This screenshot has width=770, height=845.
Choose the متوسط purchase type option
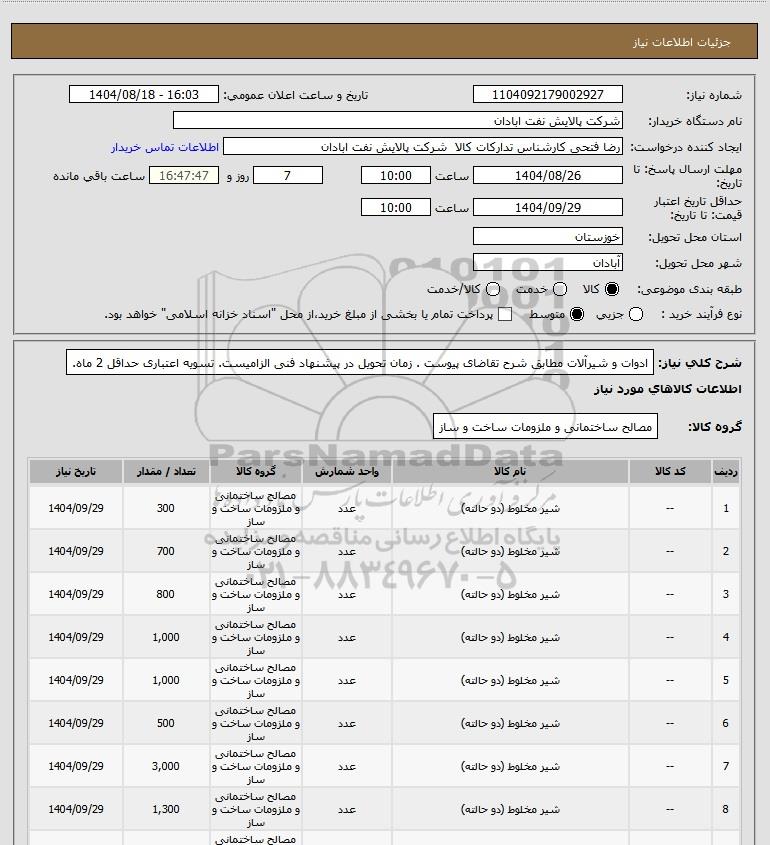(x=577, y=314)
